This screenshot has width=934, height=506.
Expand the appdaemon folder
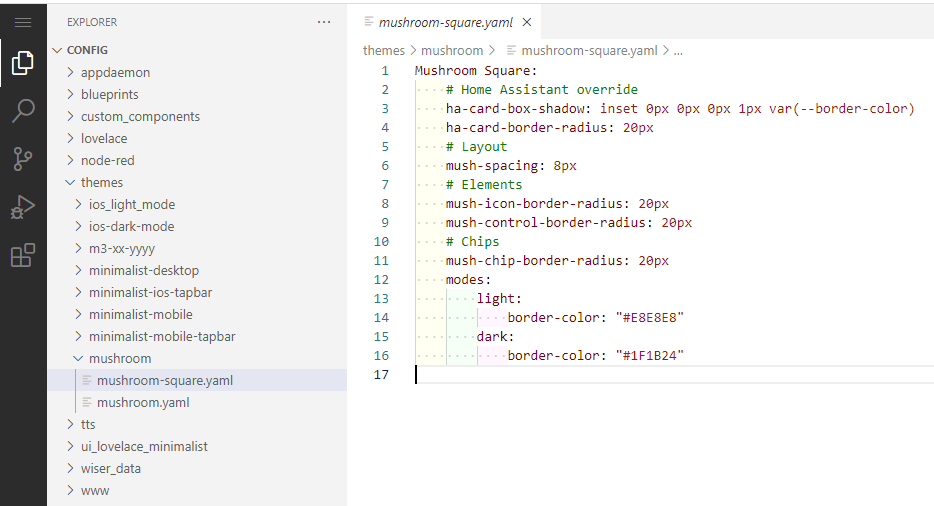[115, 72]
